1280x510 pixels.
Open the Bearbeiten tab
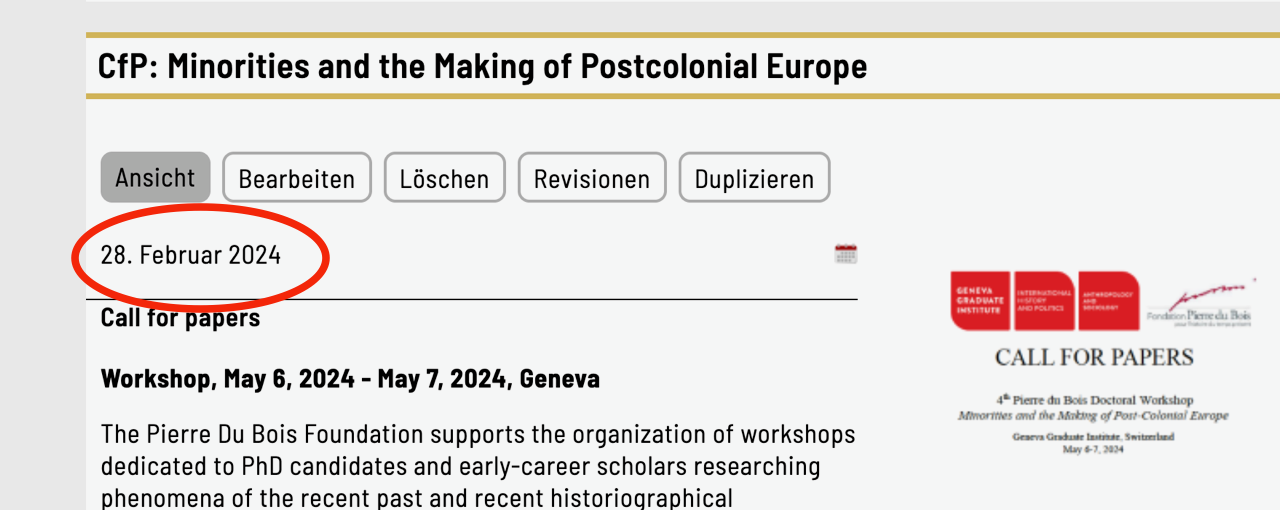click(x=296, y=179)
